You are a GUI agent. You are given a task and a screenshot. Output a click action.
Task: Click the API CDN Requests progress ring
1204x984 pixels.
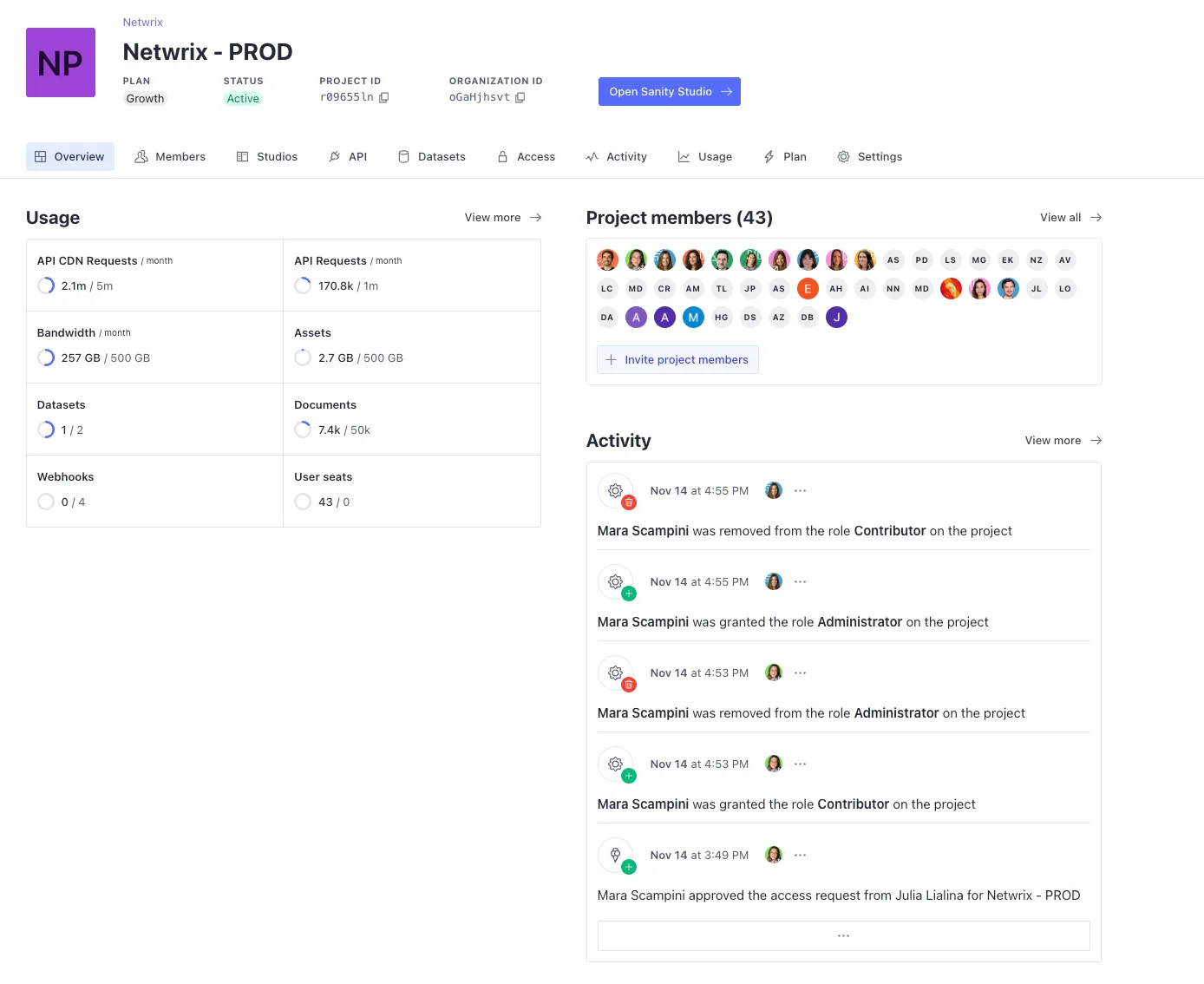46,285
